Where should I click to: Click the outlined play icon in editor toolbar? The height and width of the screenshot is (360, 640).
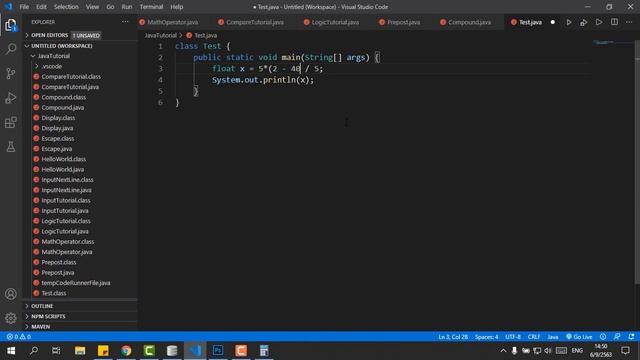coord(599,22)
